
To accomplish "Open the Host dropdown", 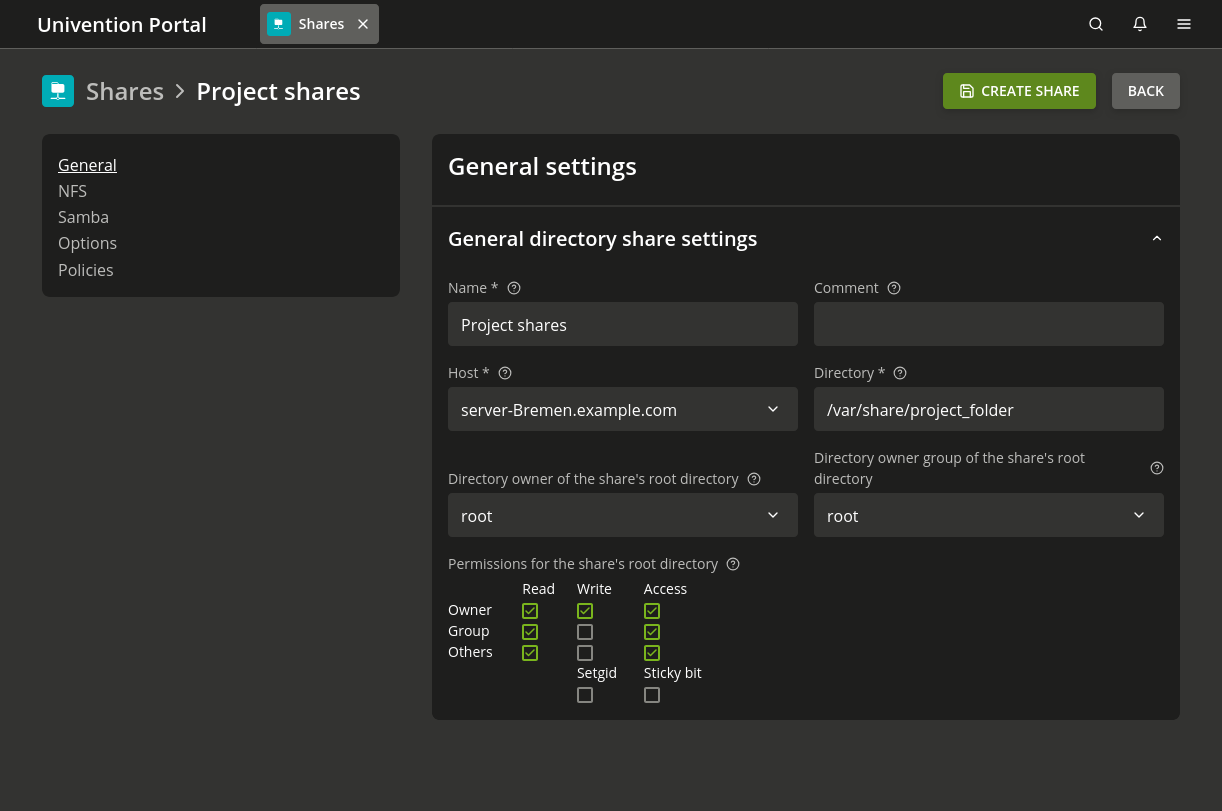I will [622, 409].
